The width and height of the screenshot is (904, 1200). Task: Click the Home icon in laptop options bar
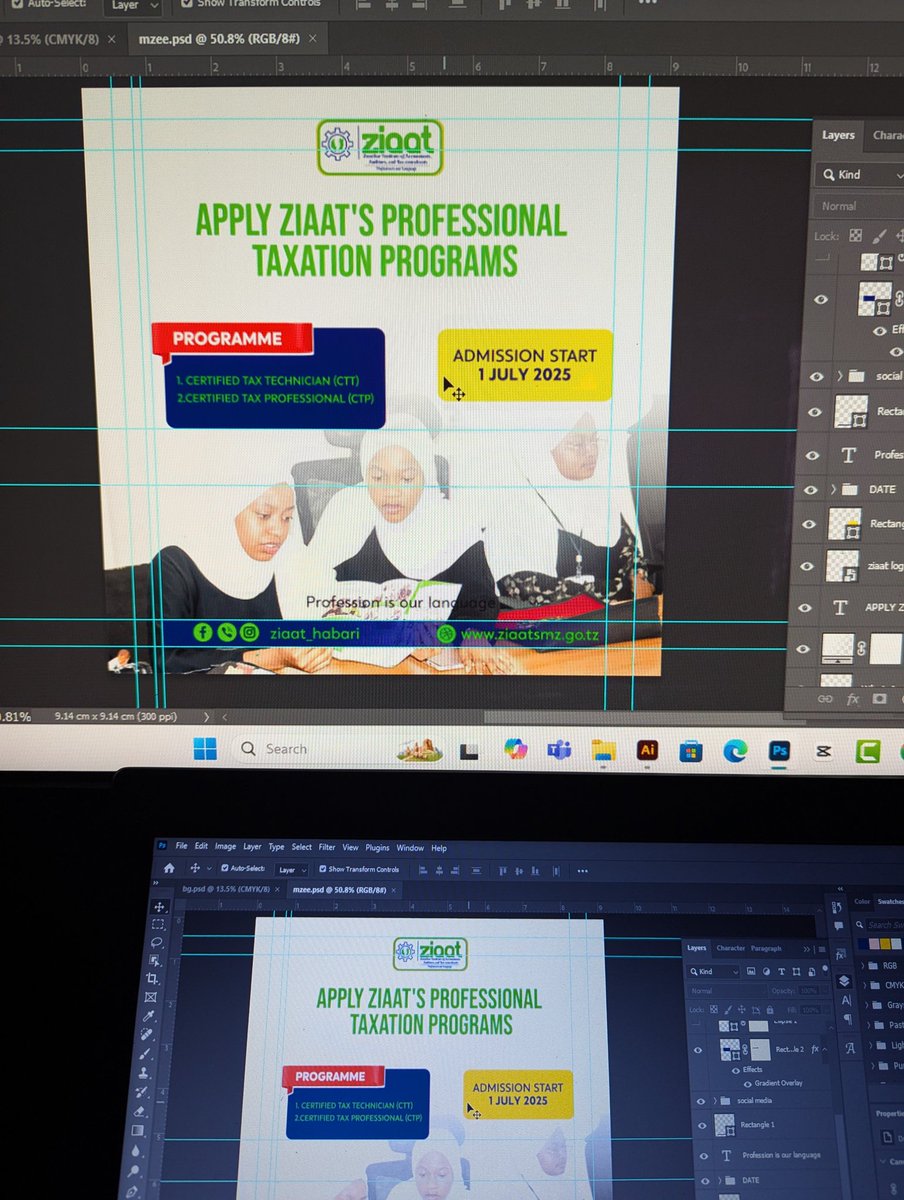point(169,868)
